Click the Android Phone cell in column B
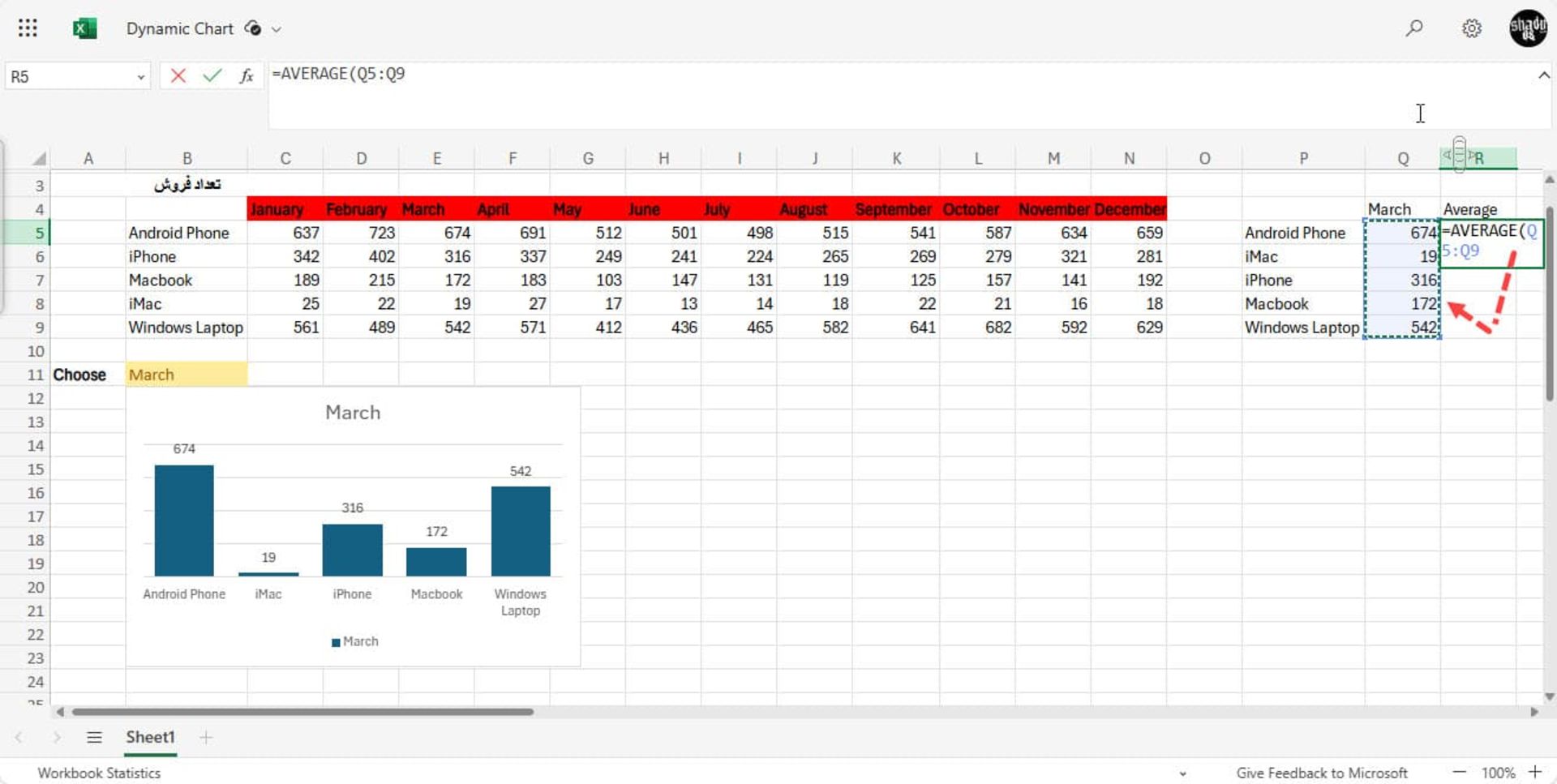Screen dimensions: 1557x784 (x=187, y=233)
